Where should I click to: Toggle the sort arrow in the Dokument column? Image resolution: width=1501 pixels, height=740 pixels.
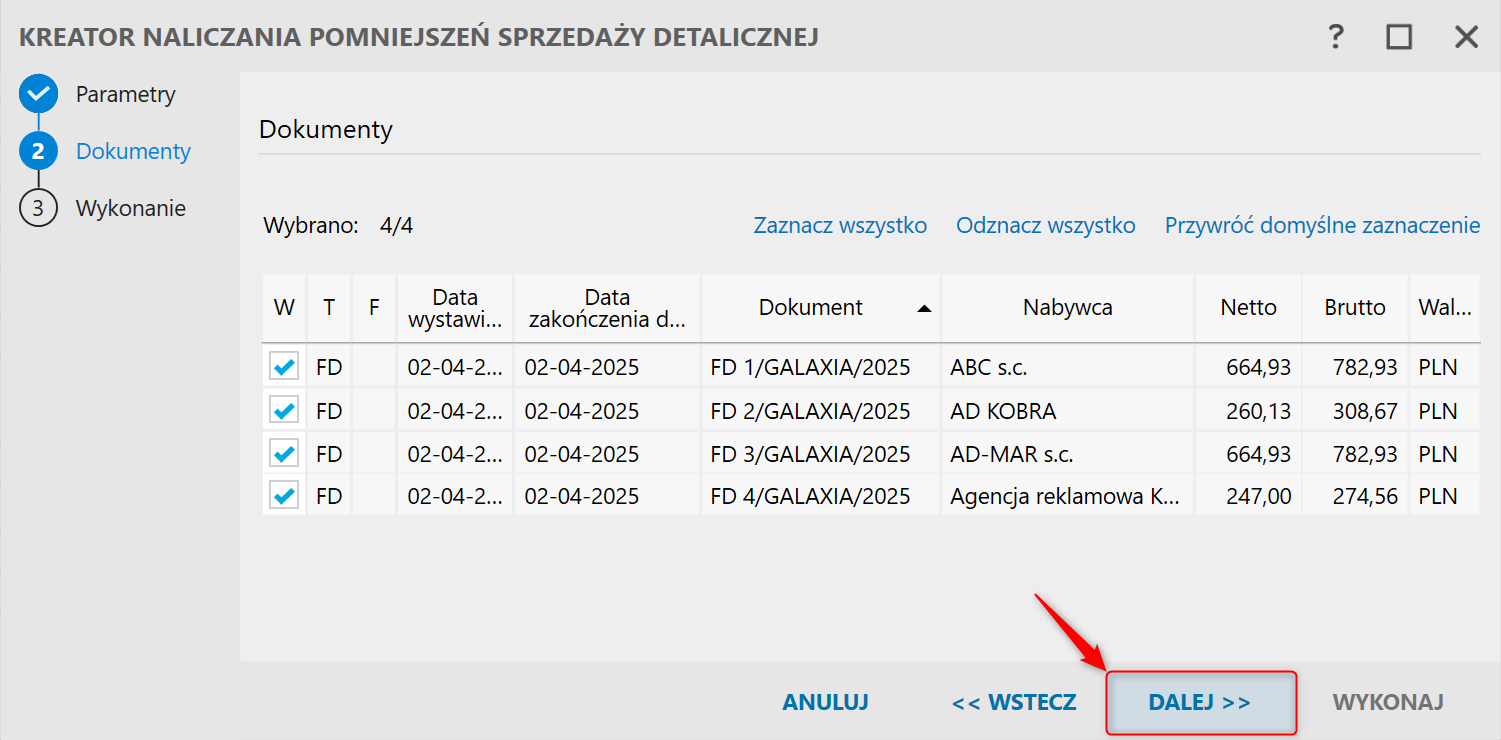pos(924,308)
